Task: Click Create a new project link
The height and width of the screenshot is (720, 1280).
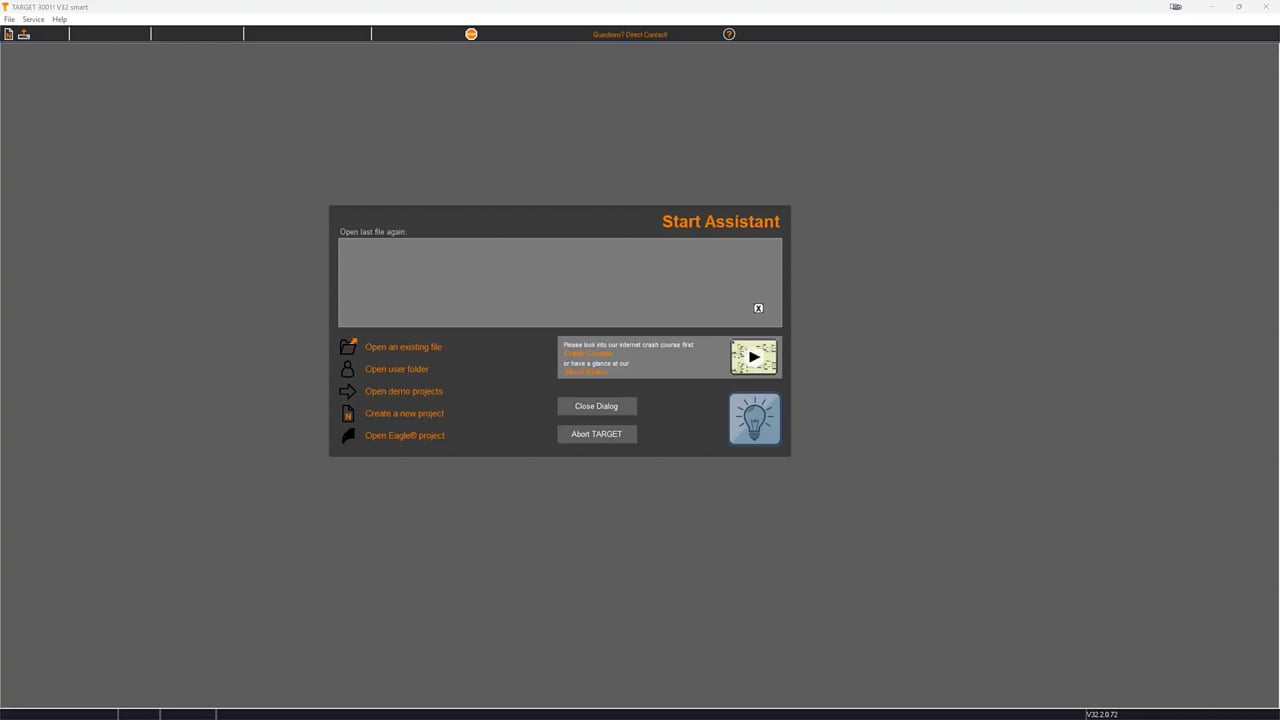Action: click(404, 413)
